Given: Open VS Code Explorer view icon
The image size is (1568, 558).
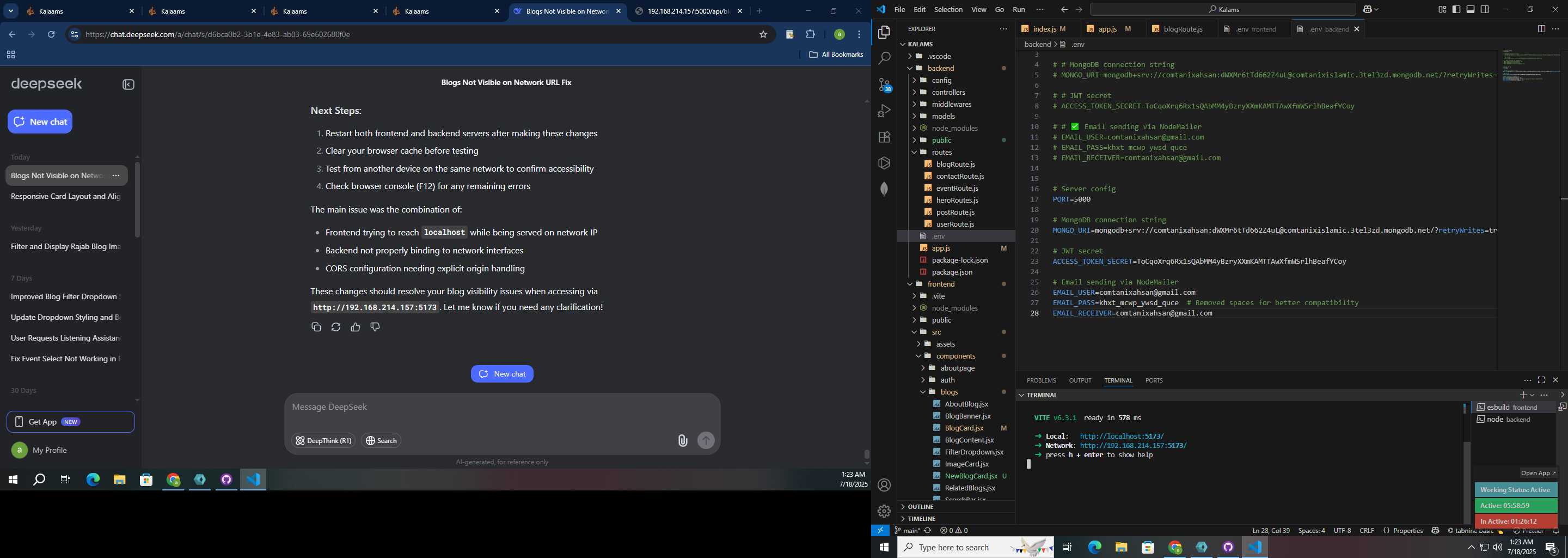Looking at the screenshot, I should pyautogui.click(x=884, y=32).
